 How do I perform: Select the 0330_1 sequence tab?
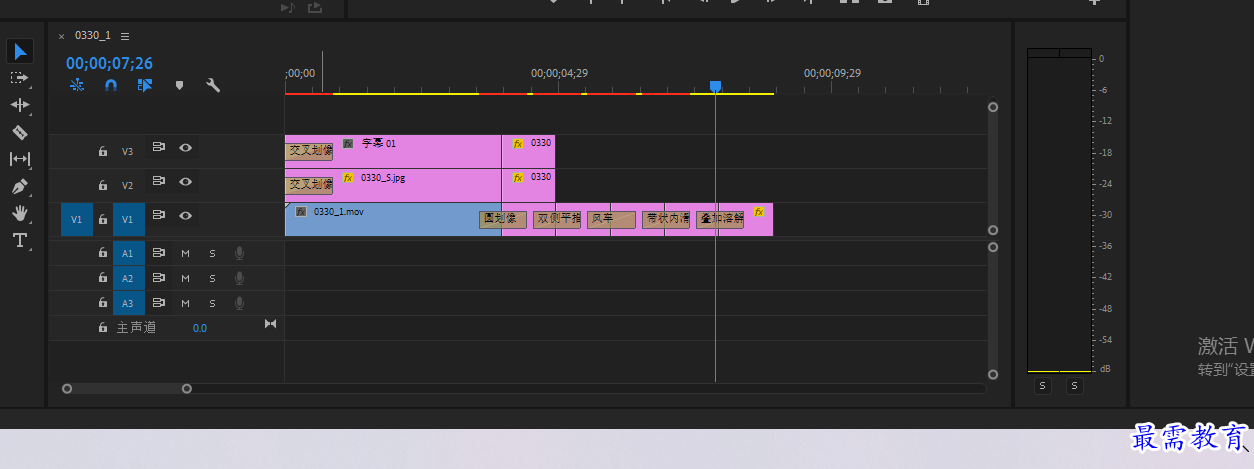(93, 35)
